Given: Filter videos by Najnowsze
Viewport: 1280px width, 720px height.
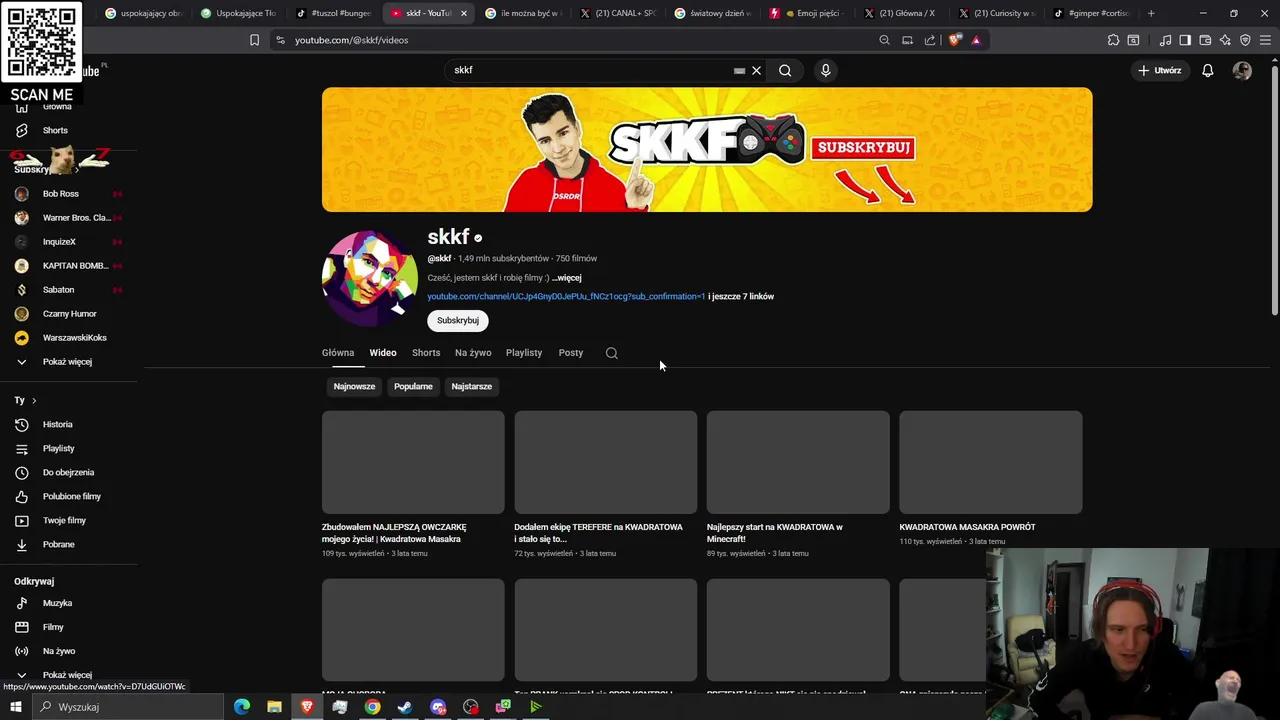Looking at the screenshot, I should click(354, 386).
